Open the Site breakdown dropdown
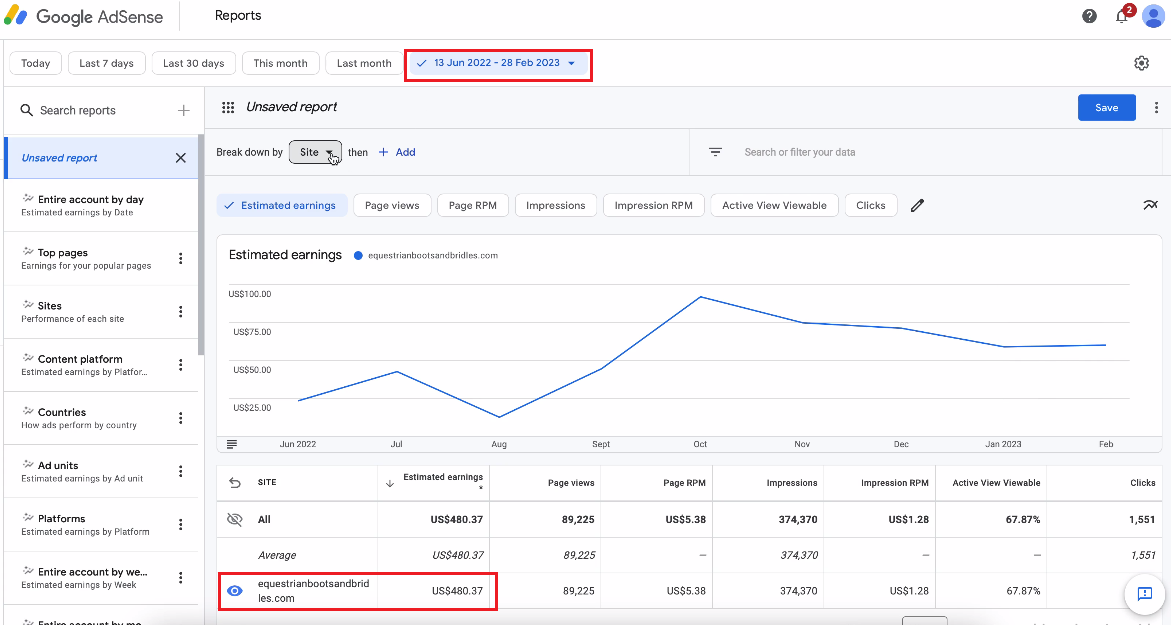 315,153
